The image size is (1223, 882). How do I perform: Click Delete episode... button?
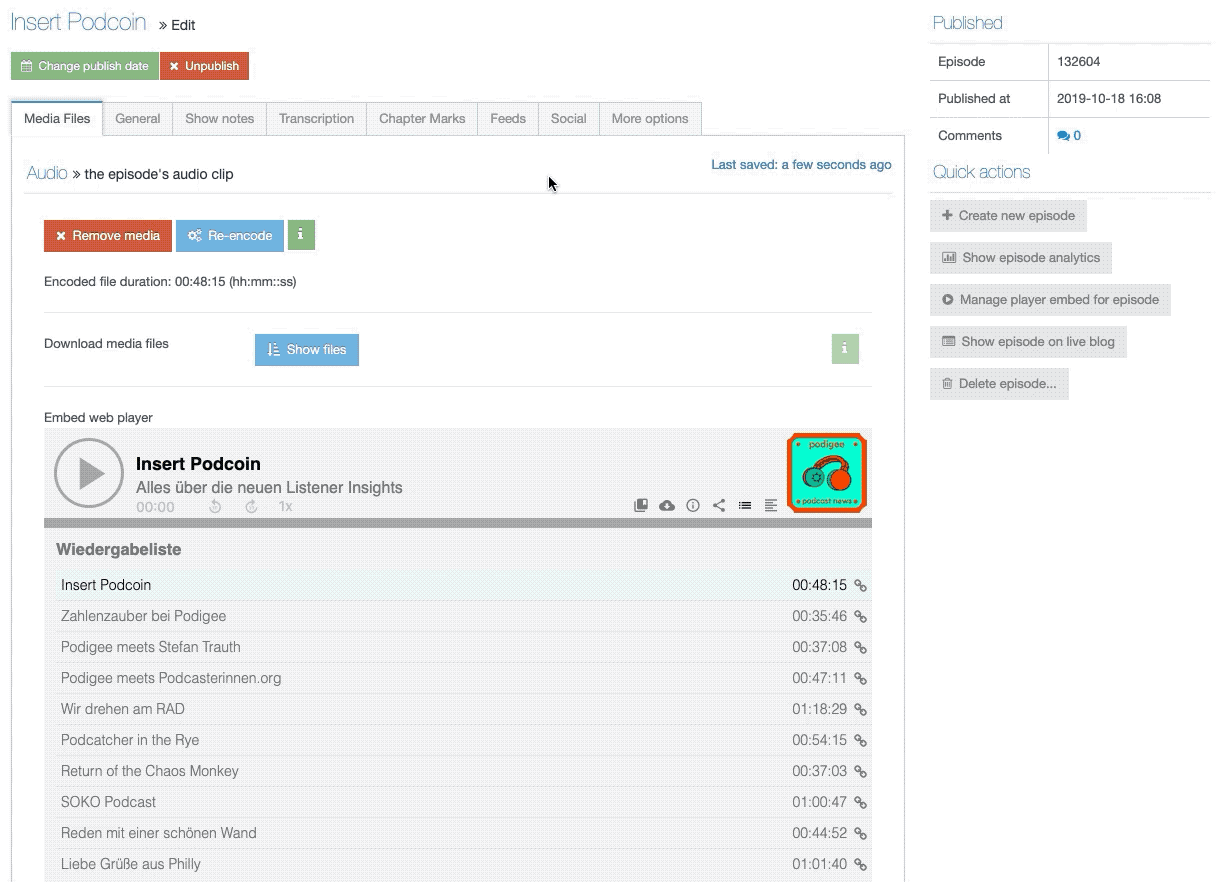999,383
